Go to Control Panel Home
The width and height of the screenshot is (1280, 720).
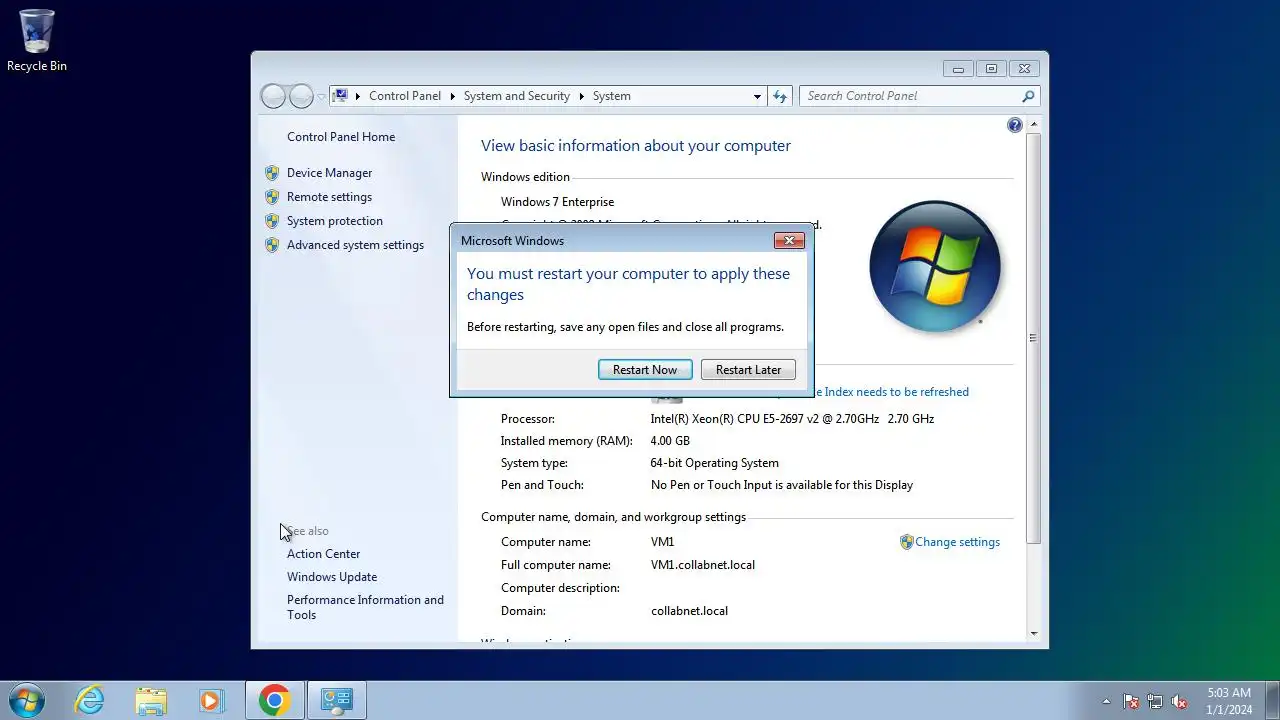click(x=341, y=137)
